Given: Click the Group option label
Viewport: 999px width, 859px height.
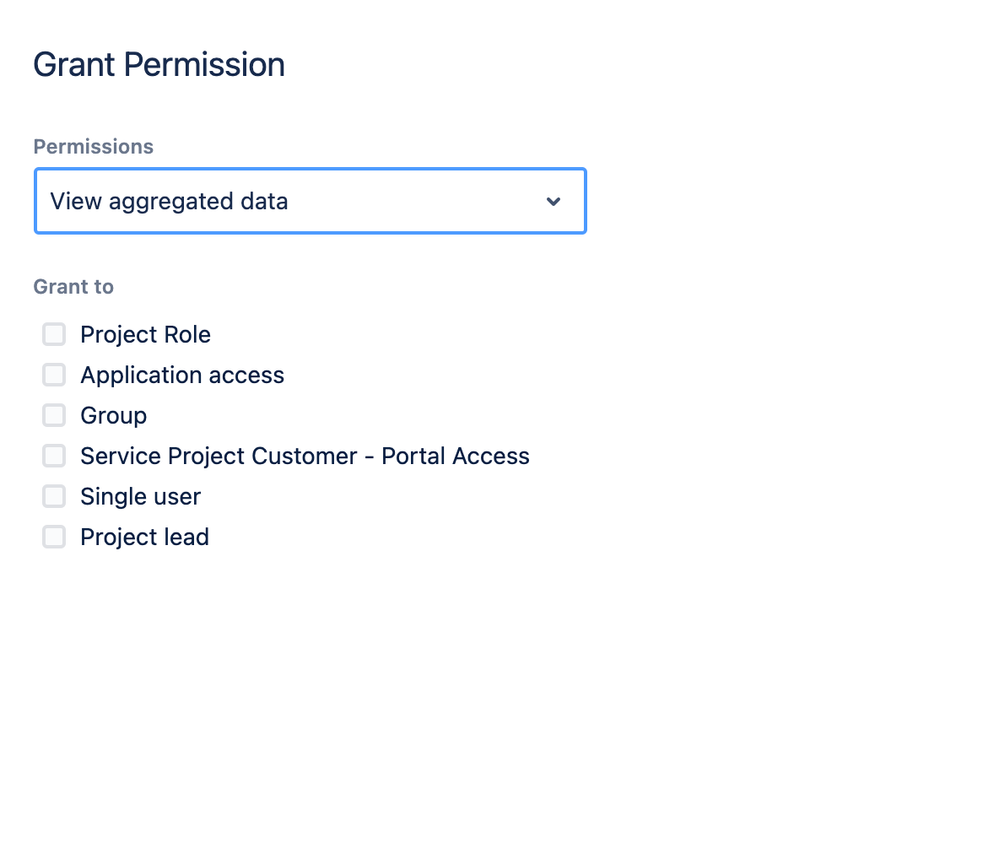Looking at the screenshot, I should [113, 415].
